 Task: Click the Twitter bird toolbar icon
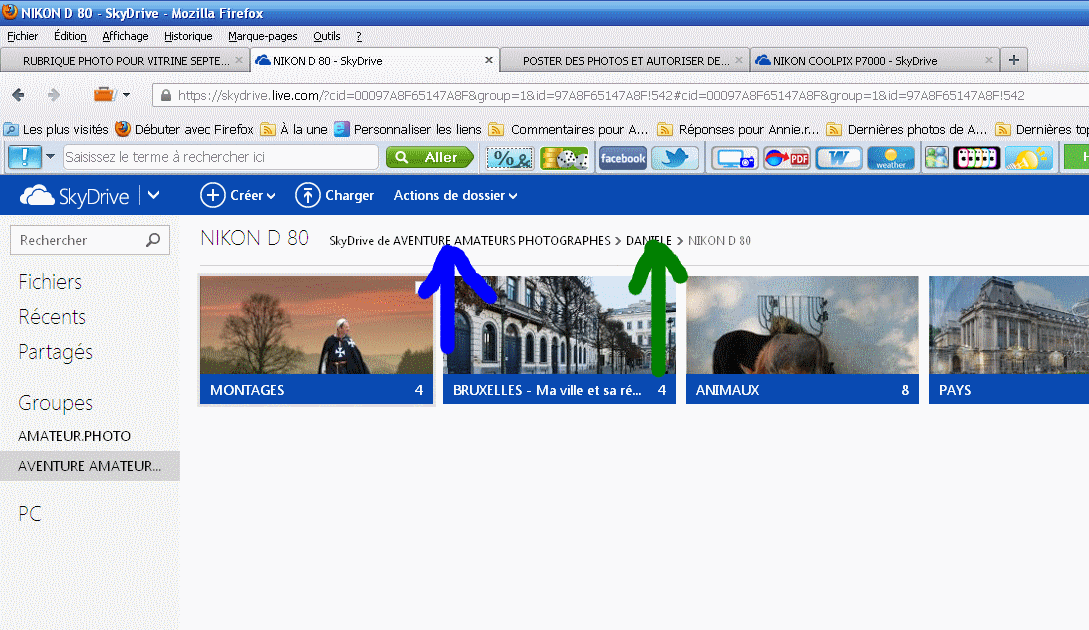click(675, 158)
